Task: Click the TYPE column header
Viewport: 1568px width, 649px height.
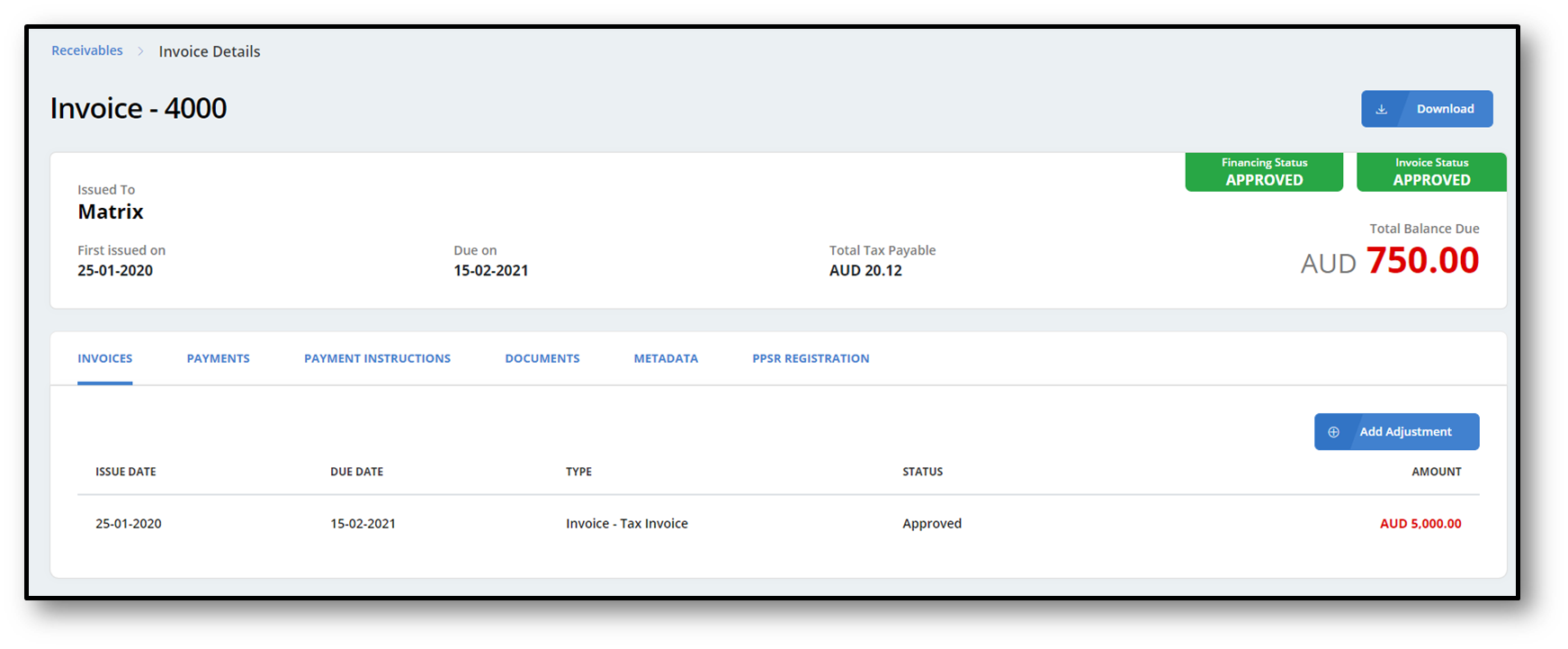Action: pyautogui.click(x=578, y=472)
